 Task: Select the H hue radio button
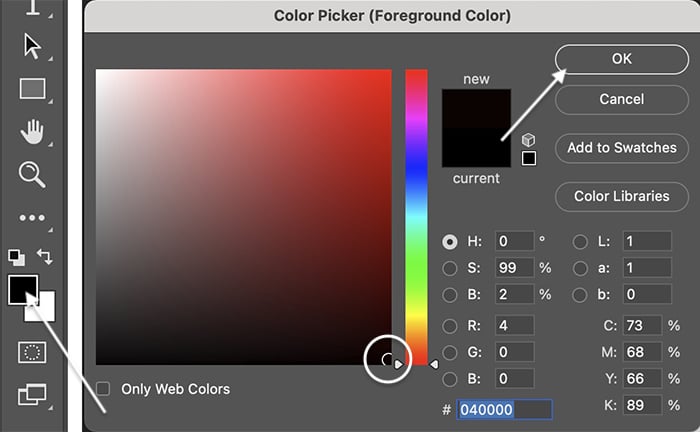pyautogui.click(x=450, y=241)
